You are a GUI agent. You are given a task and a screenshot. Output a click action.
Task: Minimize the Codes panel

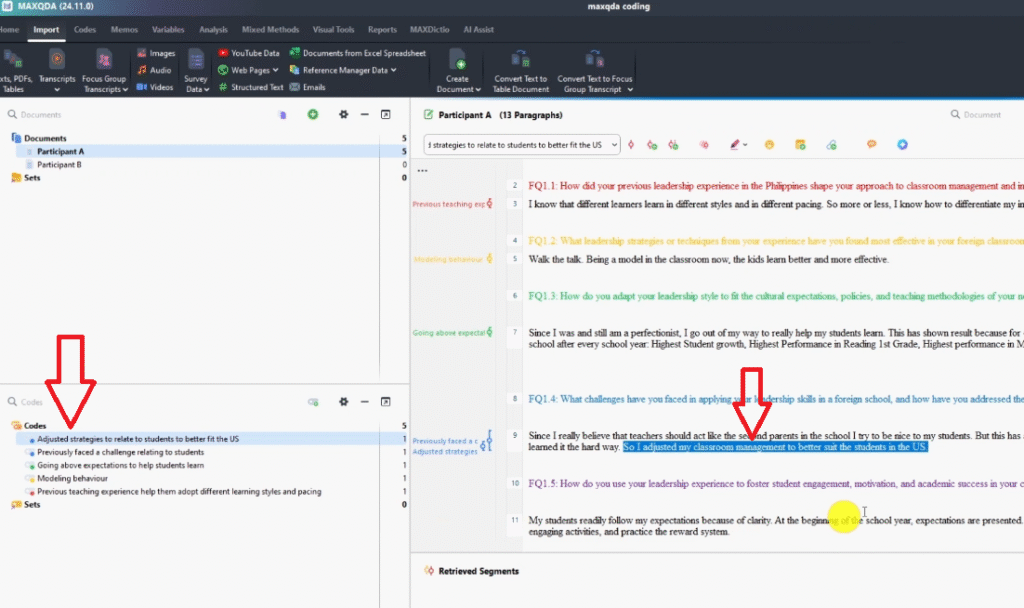(x=364, y=402)
